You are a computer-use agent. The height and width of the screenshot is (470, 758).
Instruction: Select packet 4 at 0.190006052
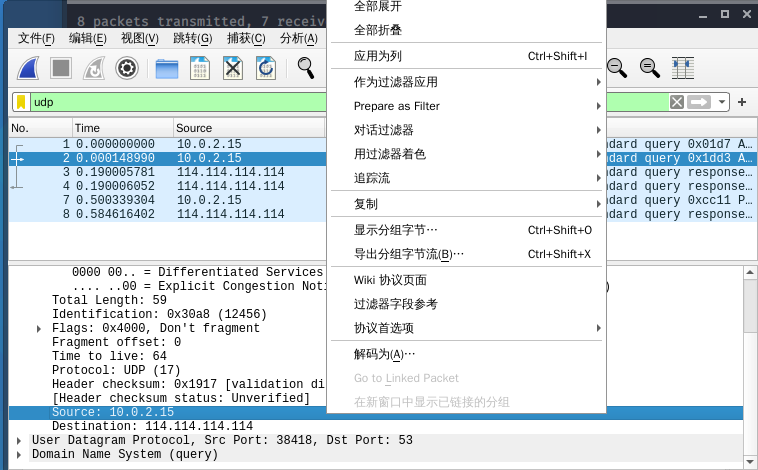[167, 186]
